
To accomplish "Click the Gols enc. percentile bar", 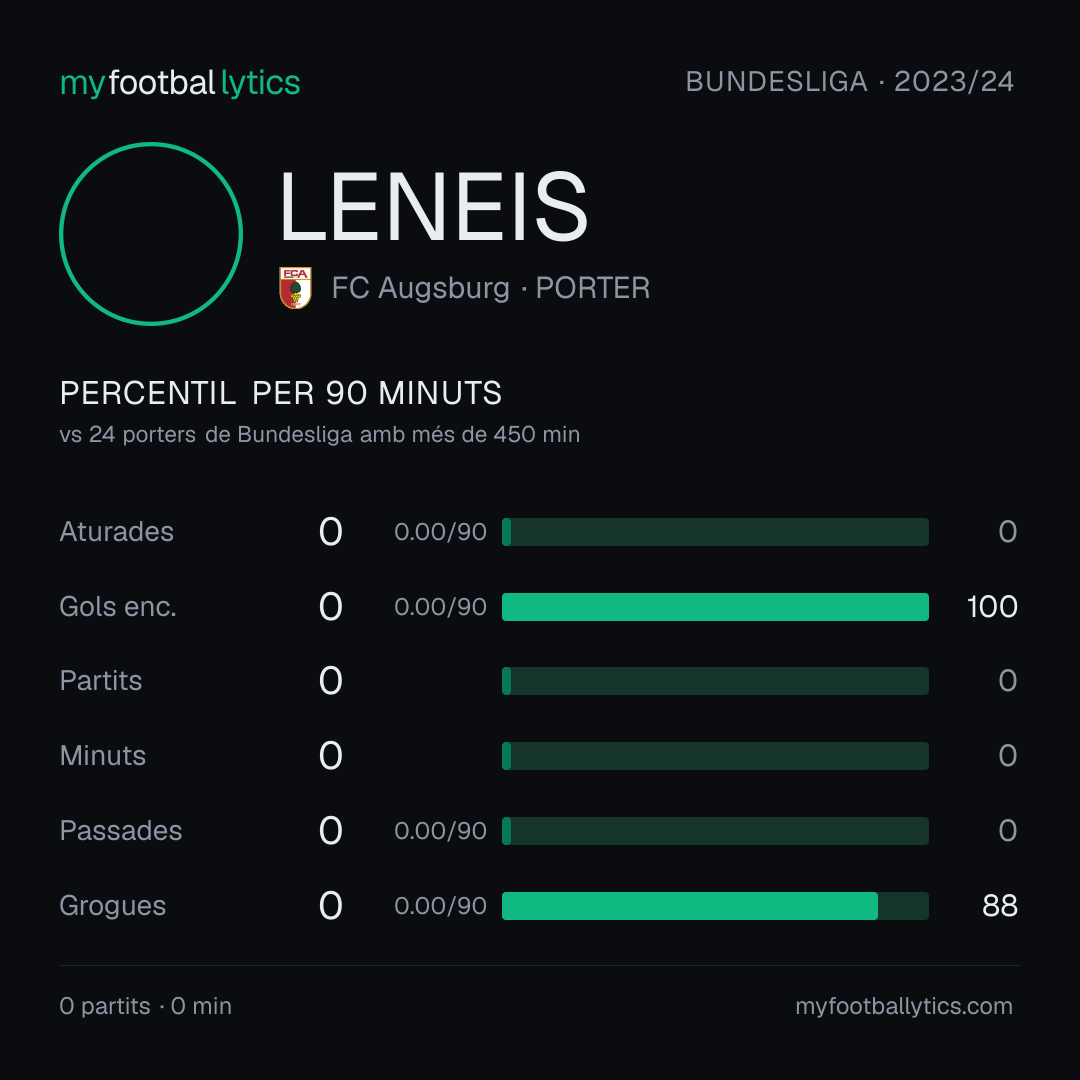I will (x=715, y=607).
